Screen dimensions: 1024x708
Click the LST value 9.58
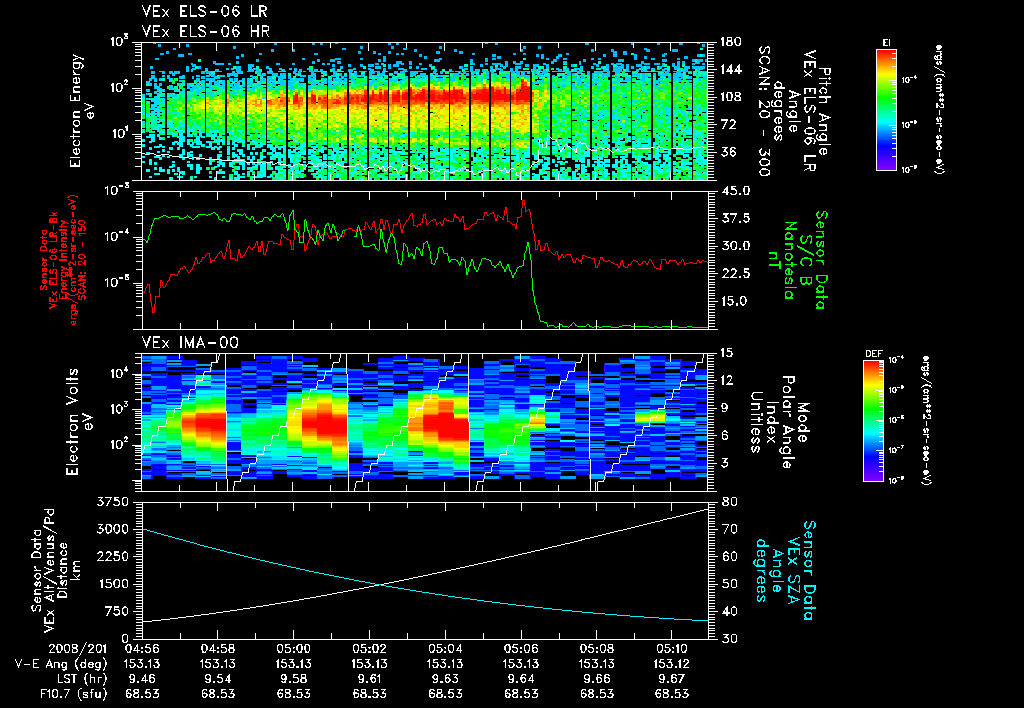tap(293, 679)
